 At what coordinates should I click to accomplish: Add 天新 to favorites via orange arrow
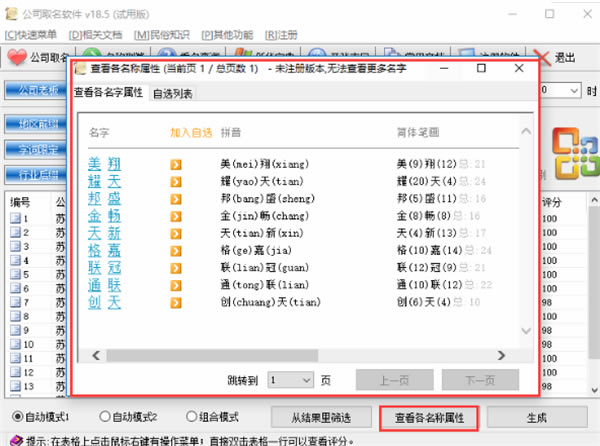click(176, 234)
